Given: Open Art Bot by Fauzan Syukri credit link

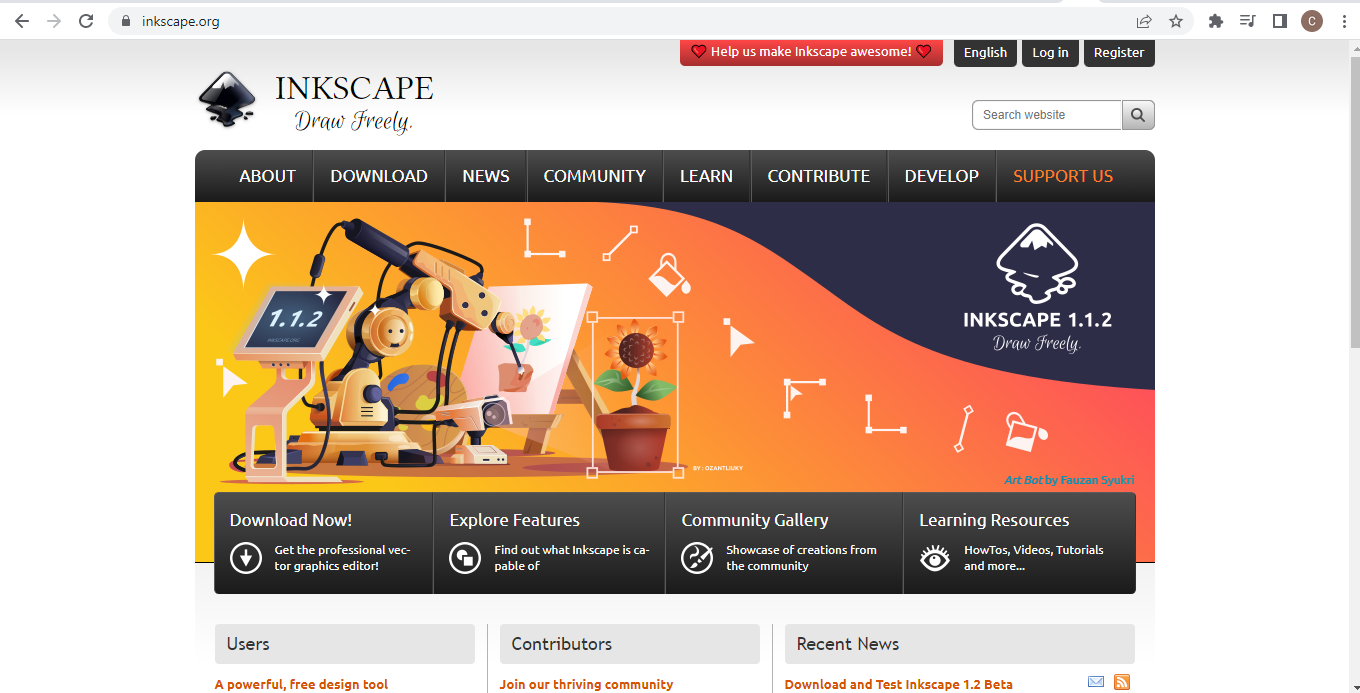Looking at the screenshot, I should pyautogui.click(x=1069, y=480).
